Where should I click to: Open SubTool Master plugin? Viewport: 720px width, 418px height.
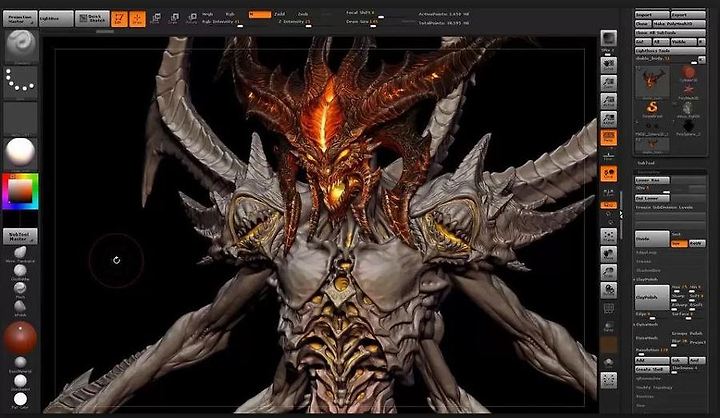[20, 236]
